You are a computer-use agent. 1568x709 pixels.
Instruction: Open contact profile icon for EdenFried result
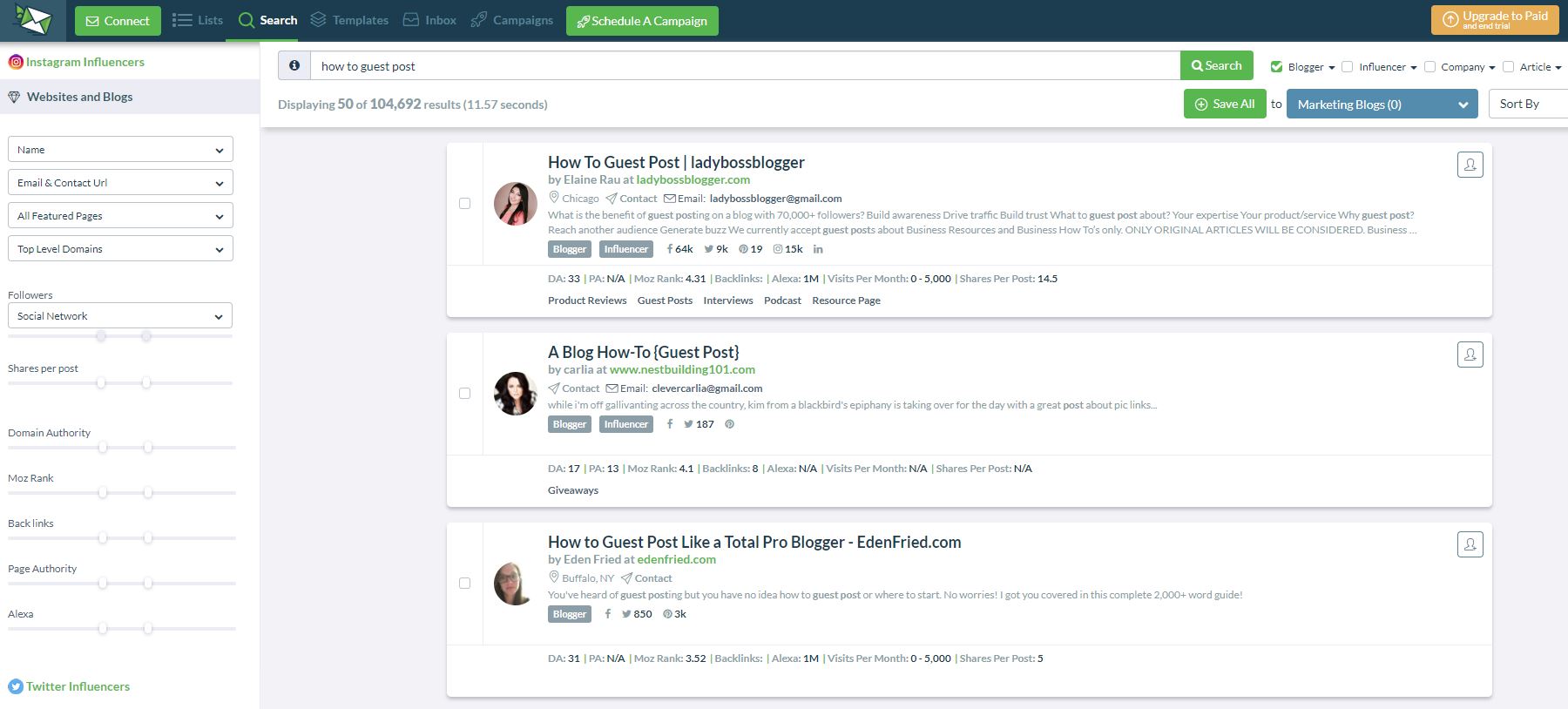[x=1470, y=544]
